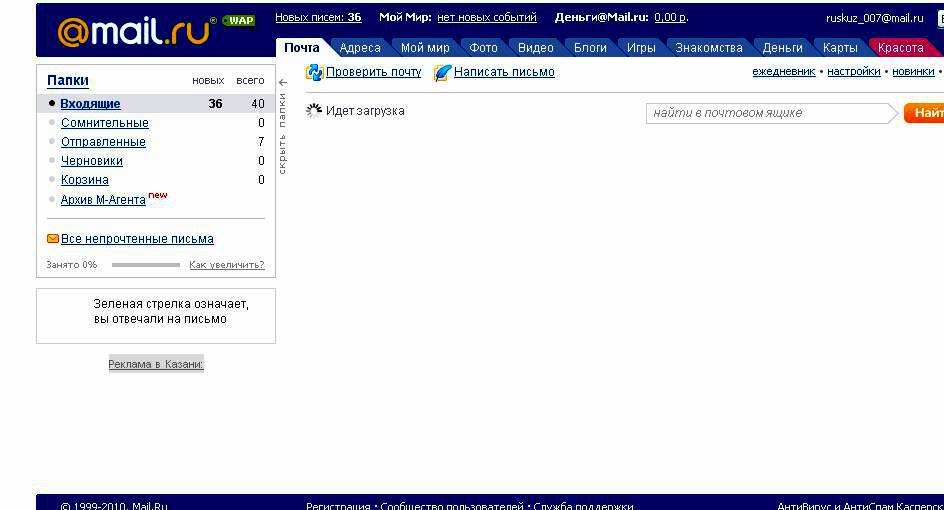
Task: Open the Корзина trash folder
Action: (84, 180)
